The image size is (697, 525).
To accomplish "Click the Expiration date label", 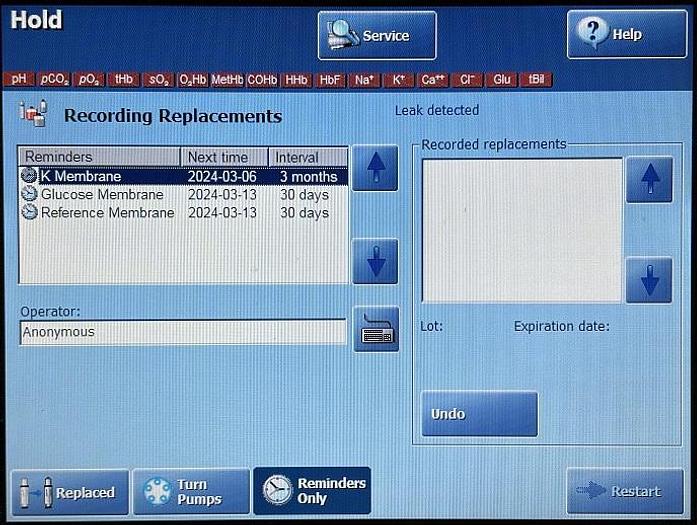I will point(561,326).
